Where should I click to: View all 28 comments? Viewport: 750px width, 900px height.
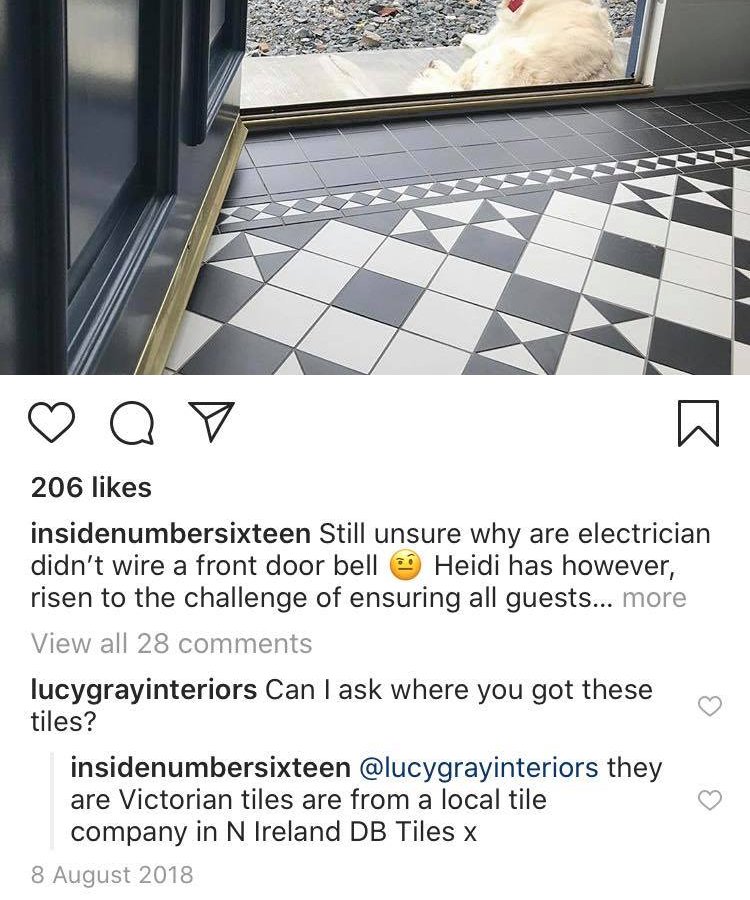click(172, 643)
